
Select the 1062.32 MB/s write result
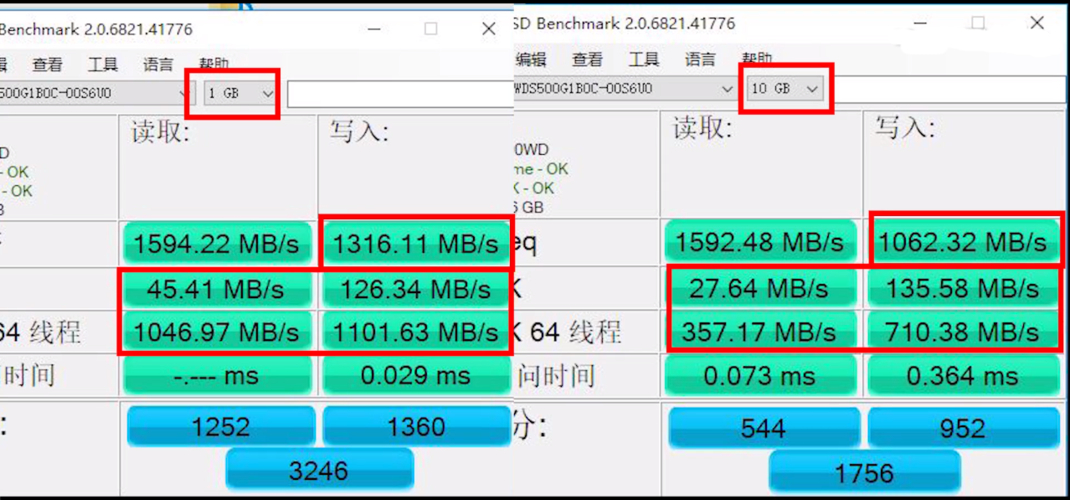962,242
